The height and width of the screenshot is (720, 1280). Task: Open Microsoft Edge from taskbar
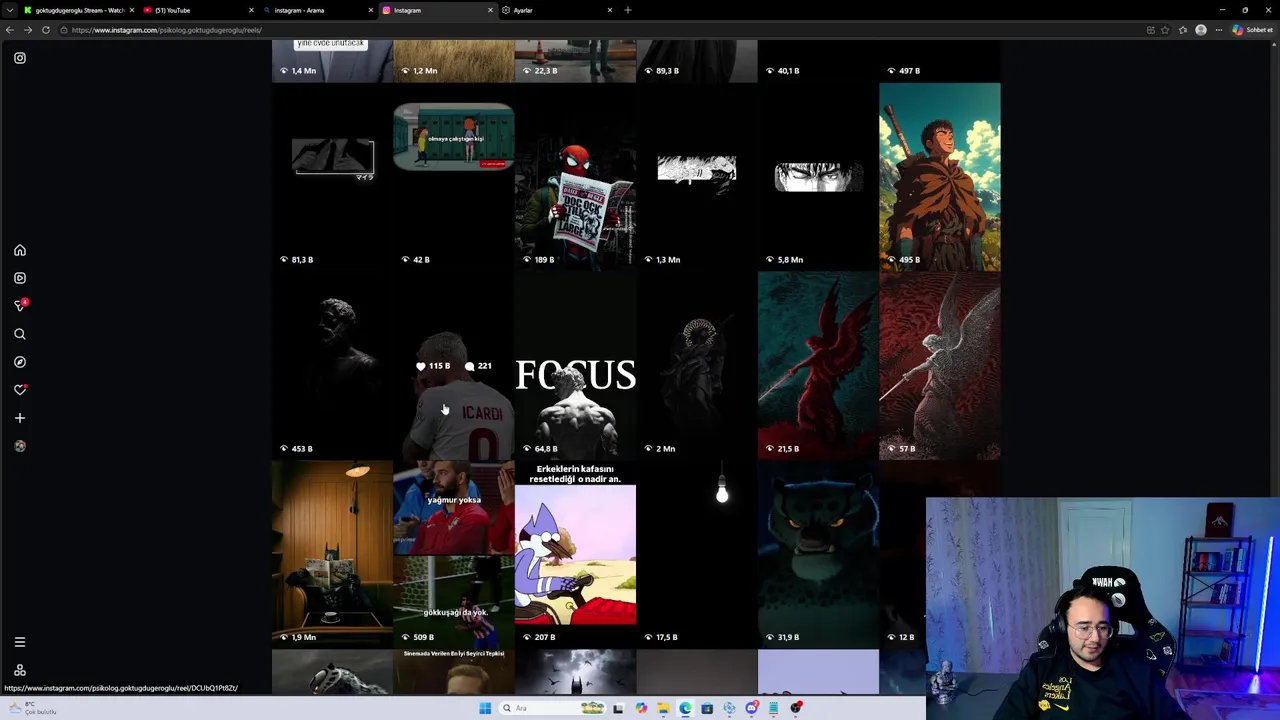[x=685, y=708]
